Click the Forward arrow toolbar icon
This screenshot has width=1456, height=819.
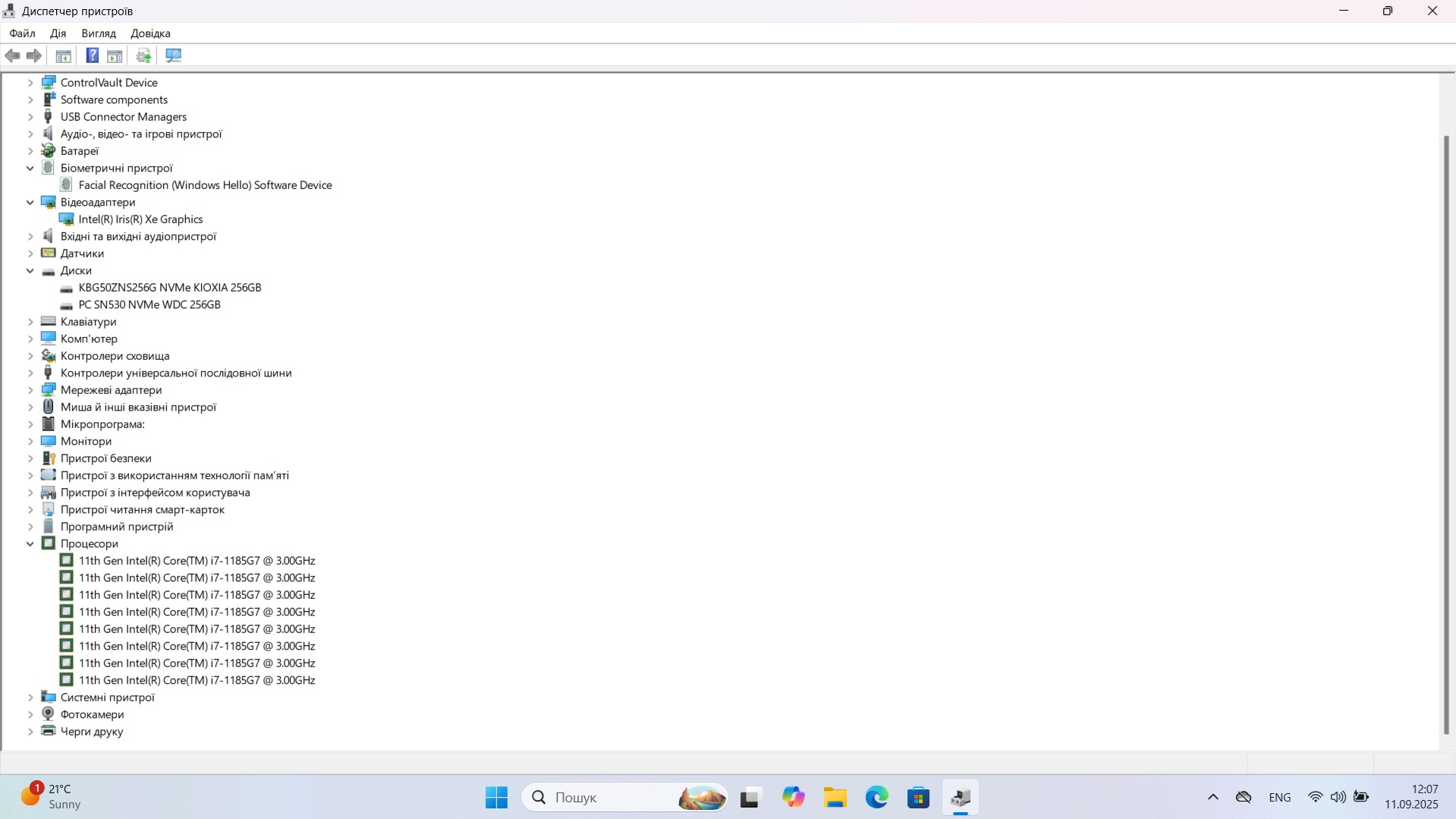34,55
